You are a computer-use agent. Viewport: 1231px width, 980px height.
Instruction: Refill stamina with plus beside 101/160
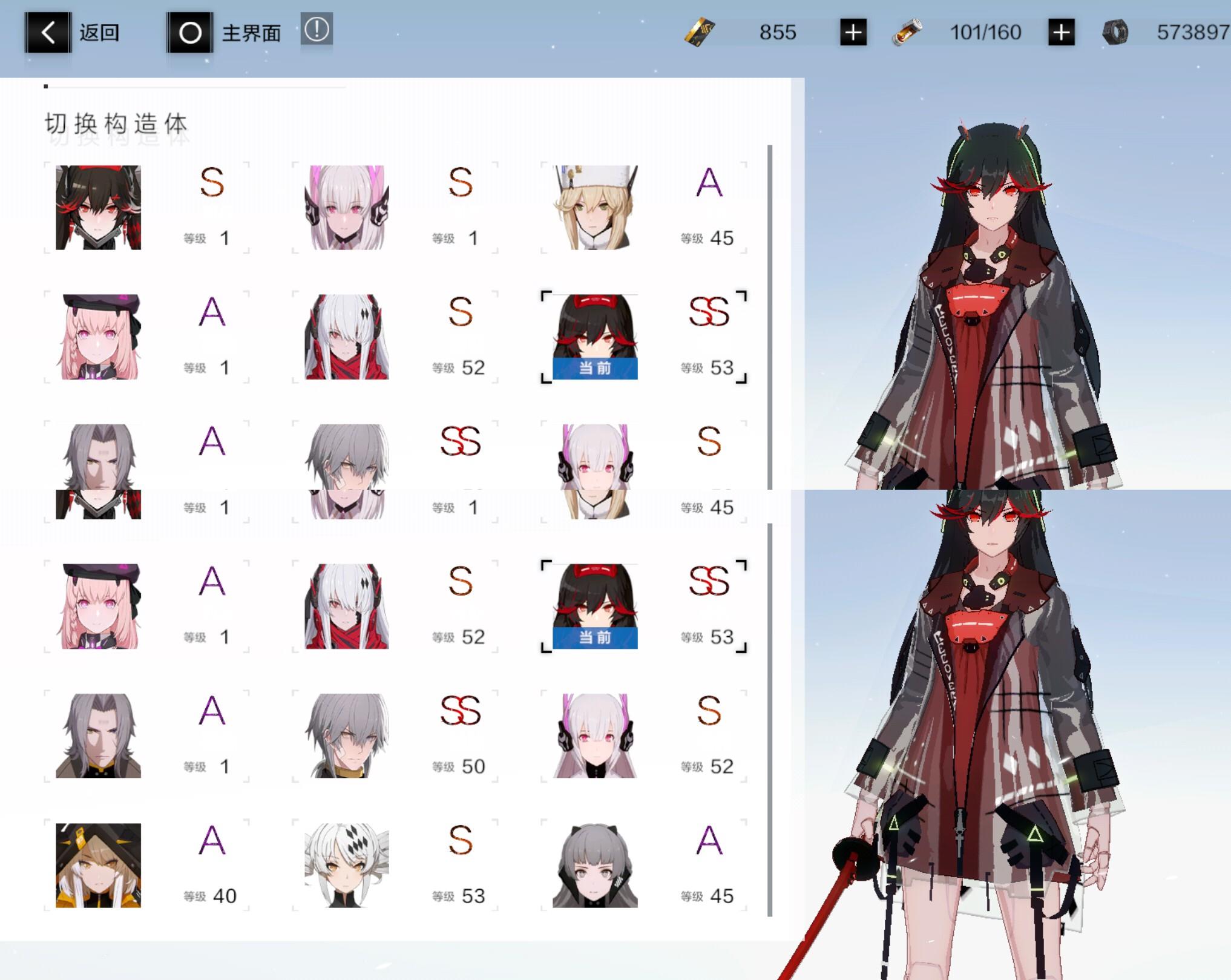coord(1062,32)
